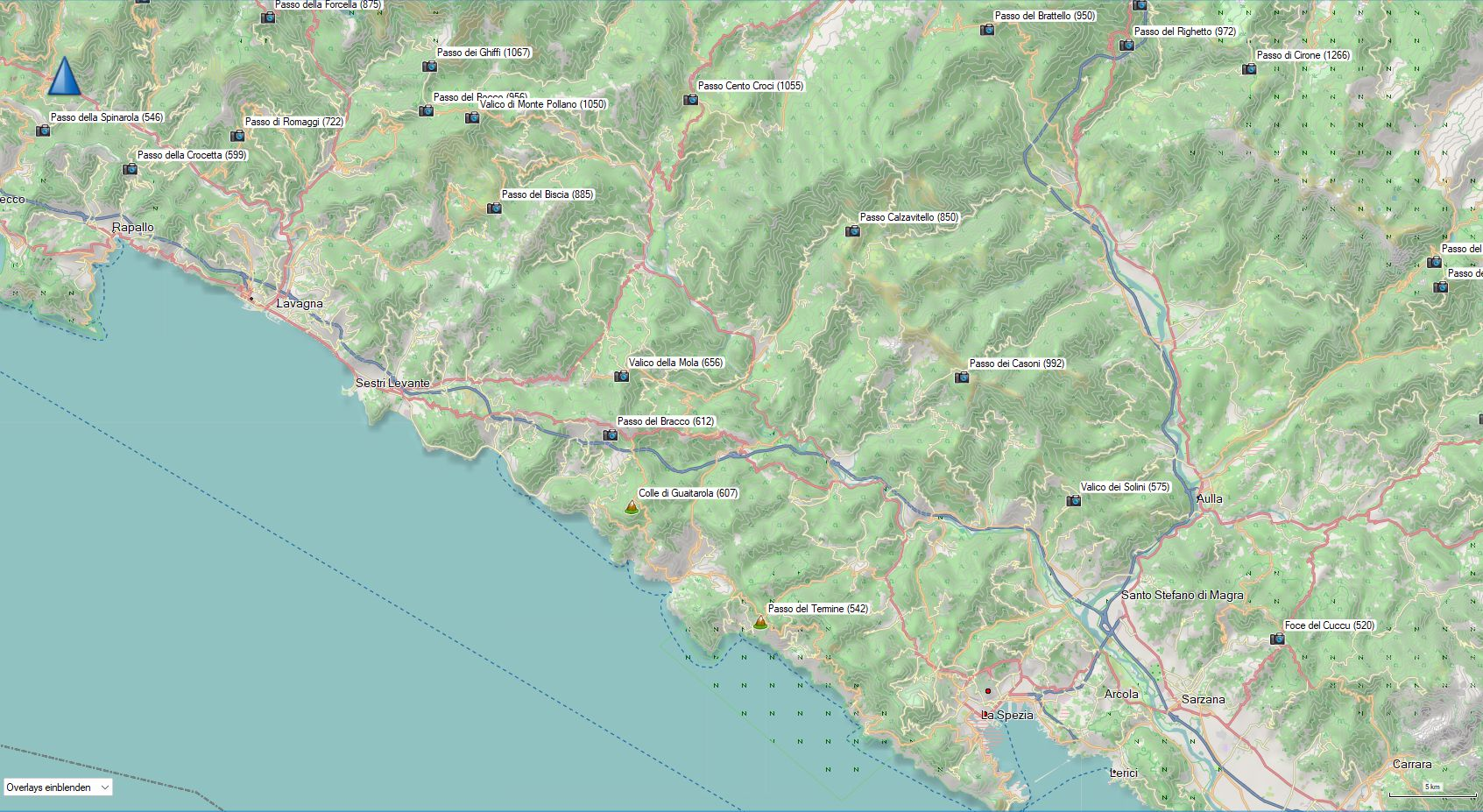Click the Passo della Spinarola camera icon
1483x812 pixels.
(43, 131)
